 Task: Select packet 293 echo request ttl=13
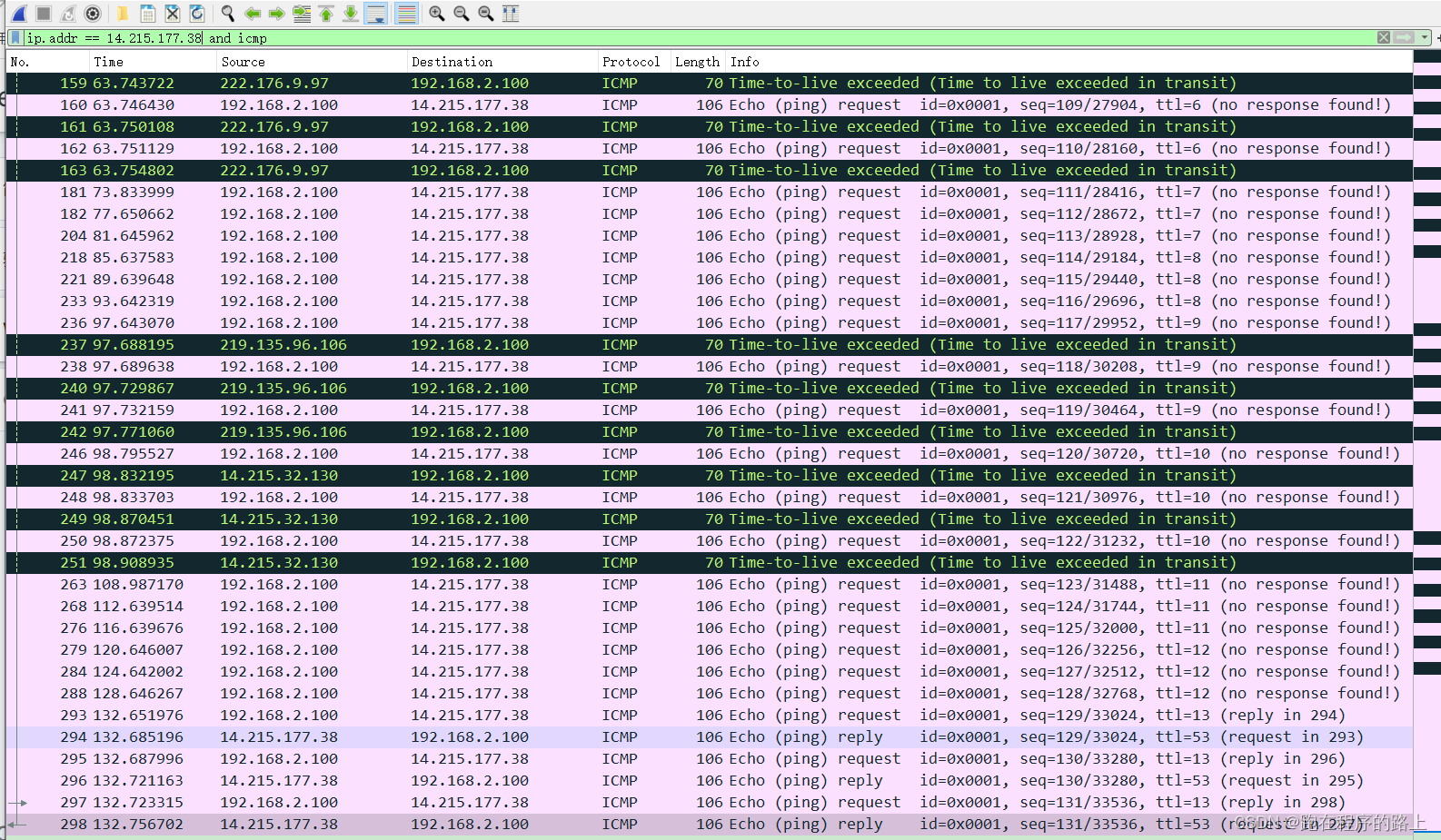pos(710,716)
